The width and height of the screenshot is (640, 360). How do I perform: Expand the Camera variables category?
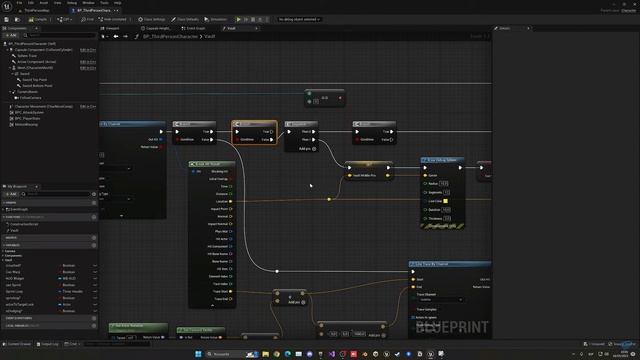[3, 251]
